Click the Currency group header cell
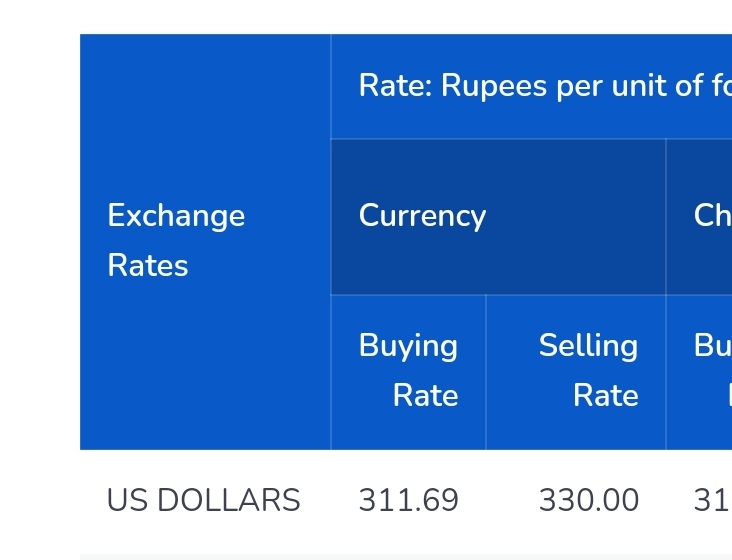732x560 pixels. [x=498, y=217]
